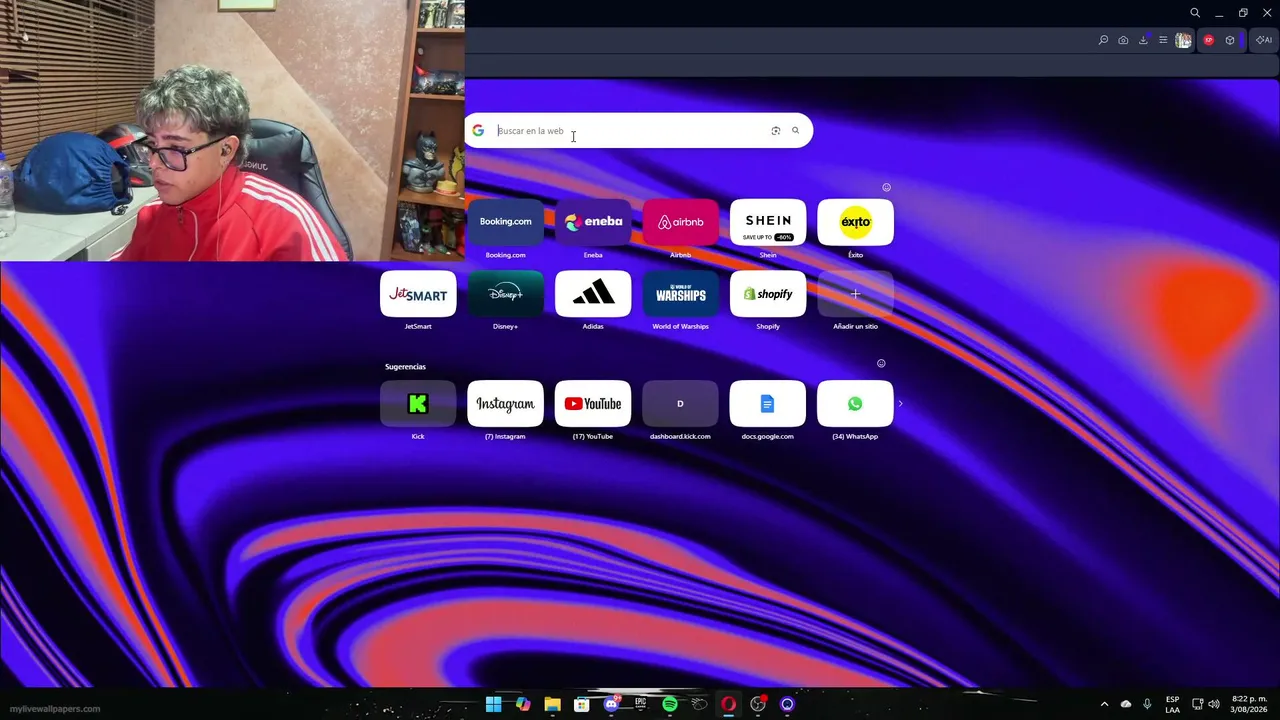
Task: Open the Adidas speed dial tile
Action: click(593, 294)
